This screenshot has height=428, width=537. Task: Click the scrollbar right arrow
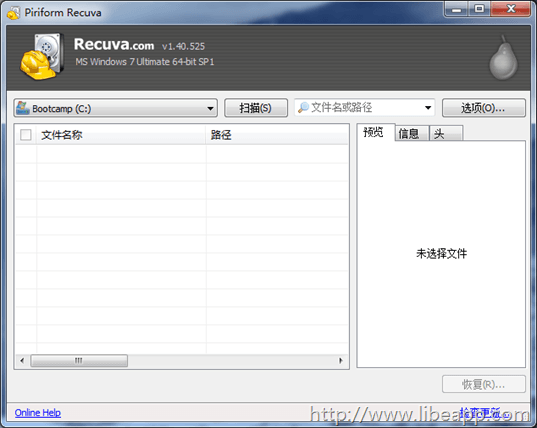pyautogui.click(x=341, y=361)
